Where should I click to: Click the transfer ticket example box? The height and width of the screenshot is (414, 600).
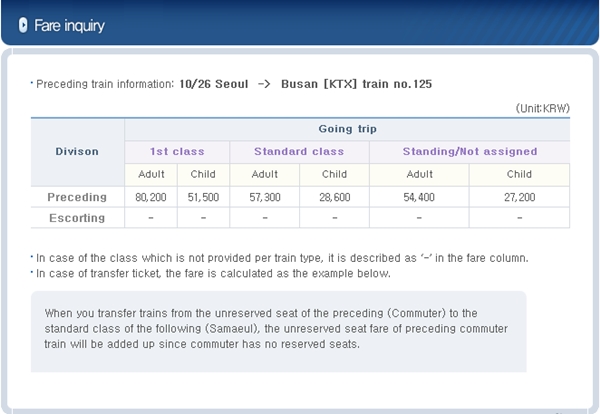pyautogui.click(x=279, y=331)
